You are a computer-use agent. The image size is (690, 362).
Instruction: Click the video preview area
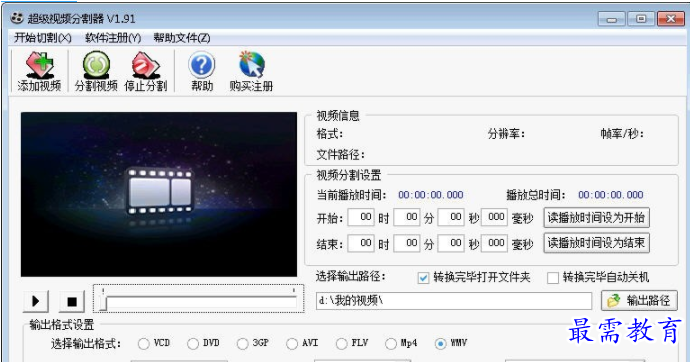159,194
